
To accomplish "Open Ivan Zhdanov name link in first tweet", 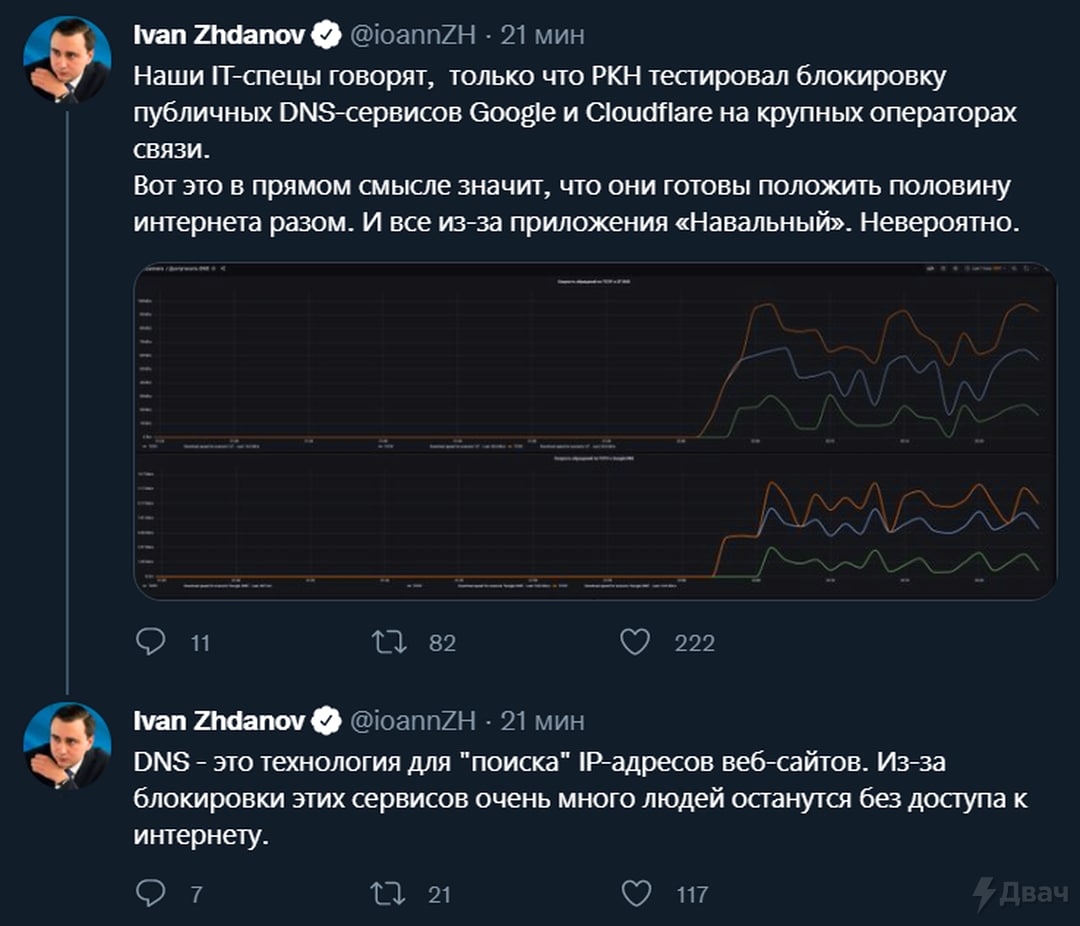I will (219, 34).
